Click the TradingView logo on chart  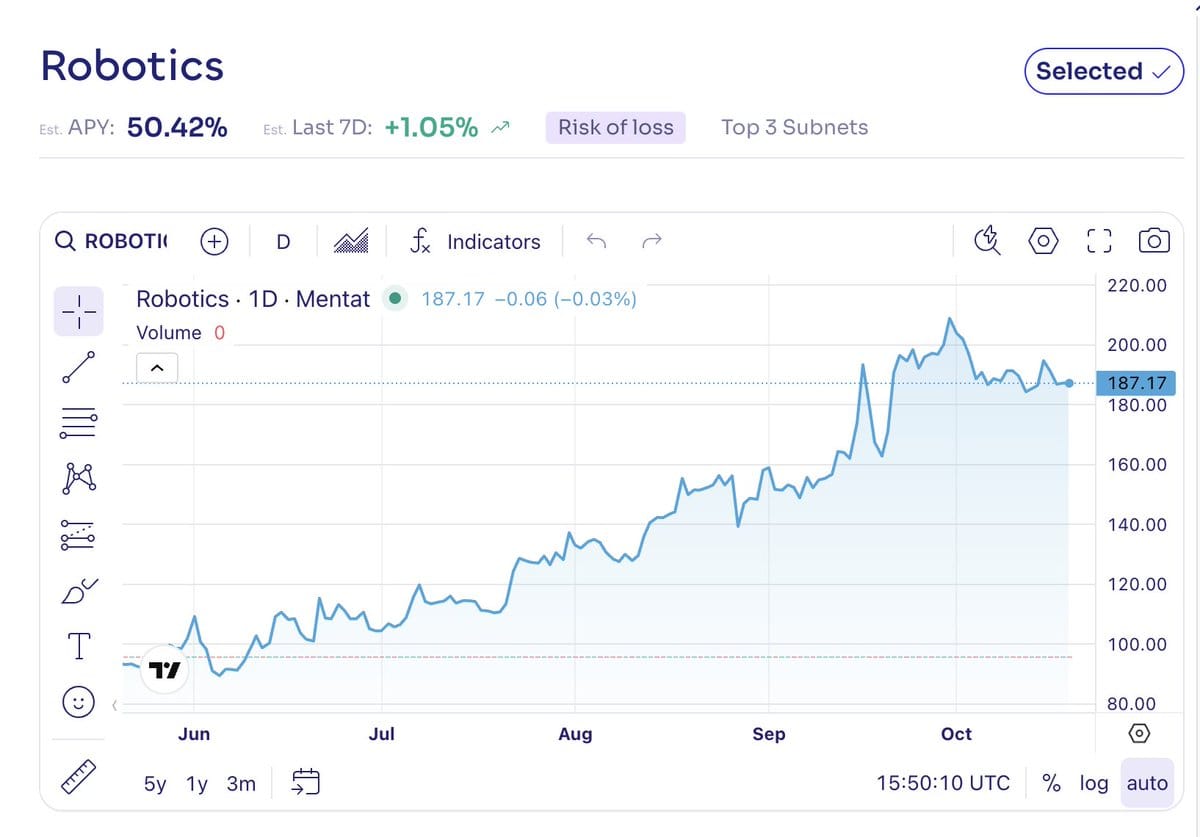coord(165,670)
